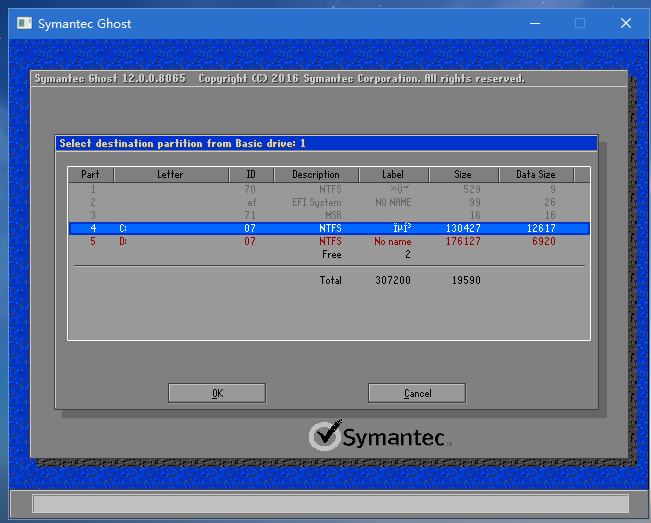Click the ID column header
The image size is (651, 523).
point(251,175)
